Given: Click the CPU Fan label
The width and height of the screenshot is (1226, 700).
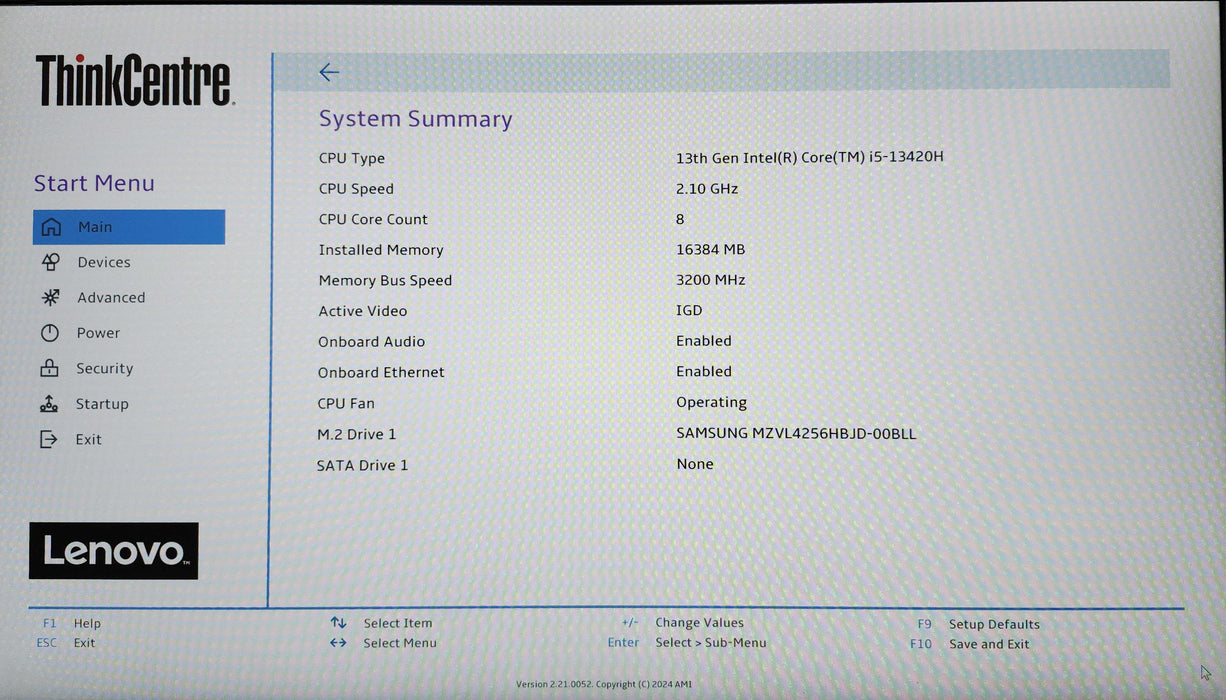Looking at the screenshot, I should tap(346, 403).
